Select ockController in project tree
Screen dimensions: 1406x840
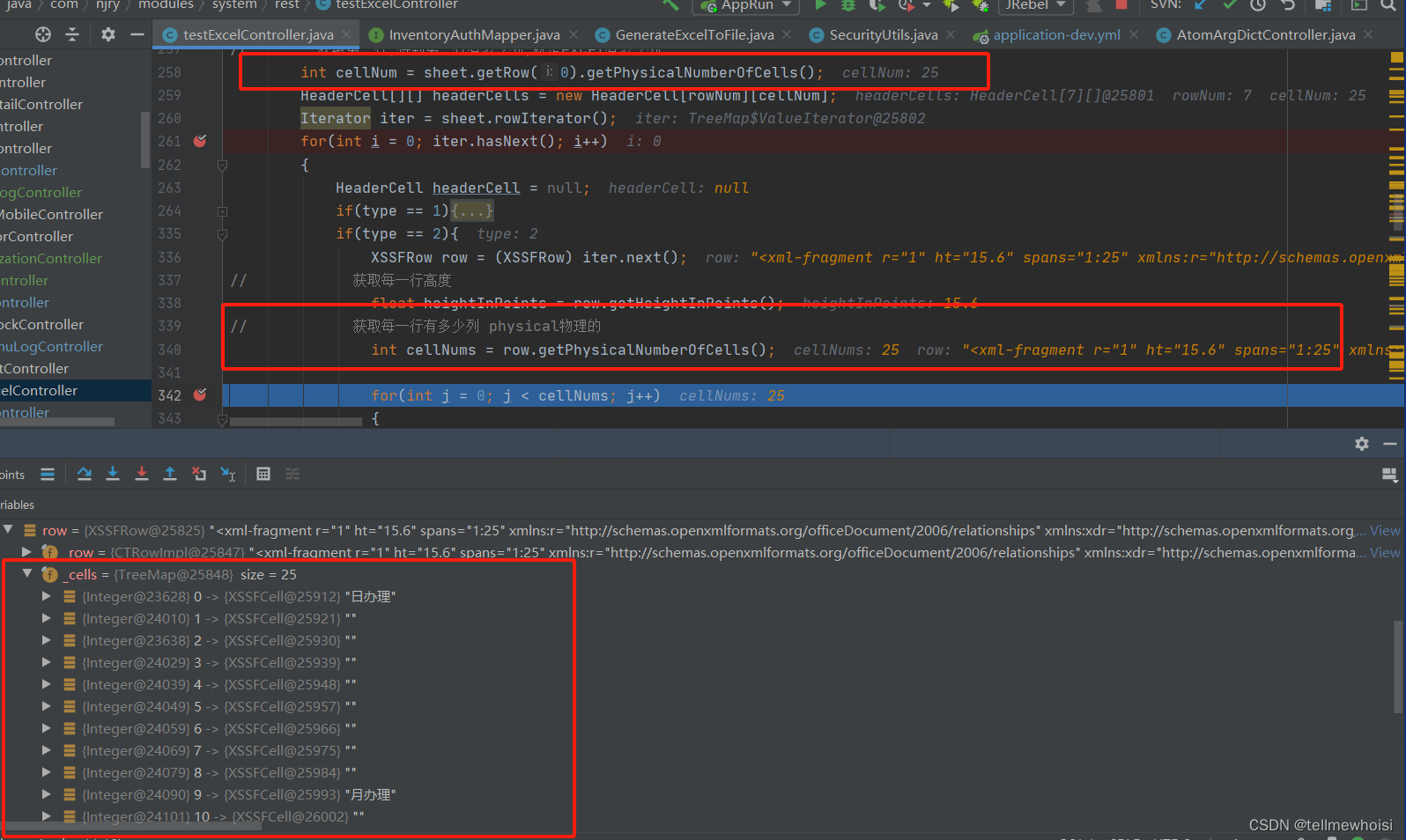(41, 324)
